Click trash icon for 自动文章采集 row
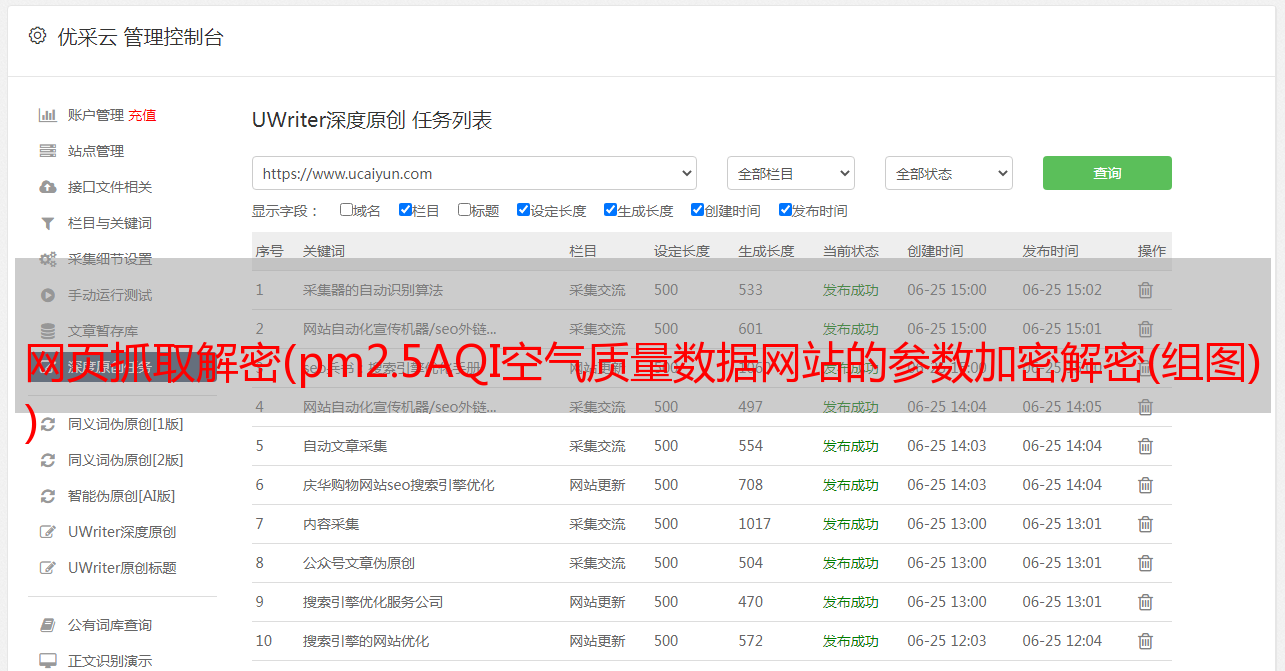Image resolution: width=1285 pixels, height=671 pixels. 1145,446
